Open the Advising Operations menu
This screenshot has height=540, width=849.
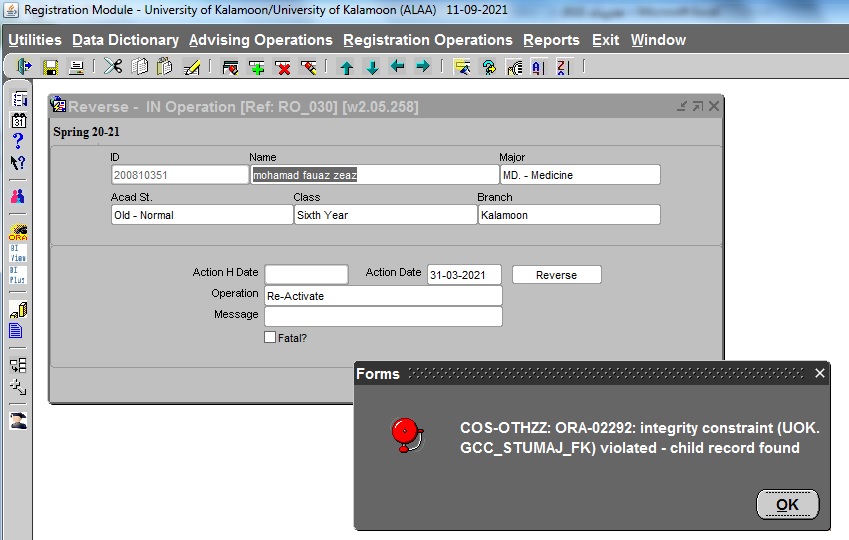click(260, 40)
